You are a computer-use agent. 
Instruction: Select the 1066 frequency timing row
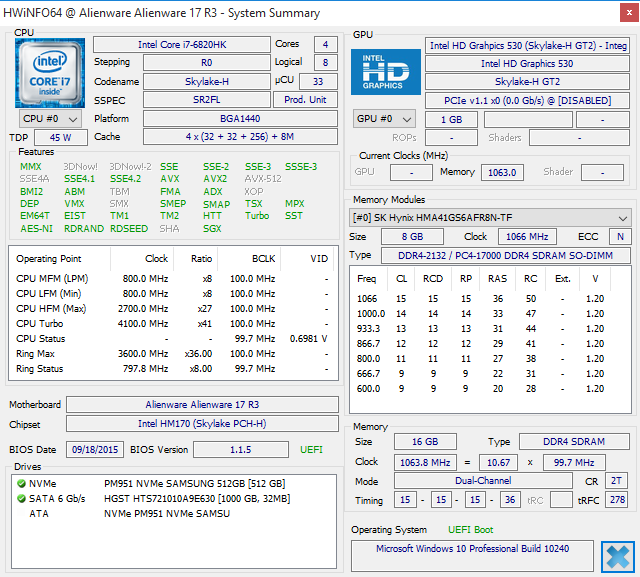(x=481, y=299)
